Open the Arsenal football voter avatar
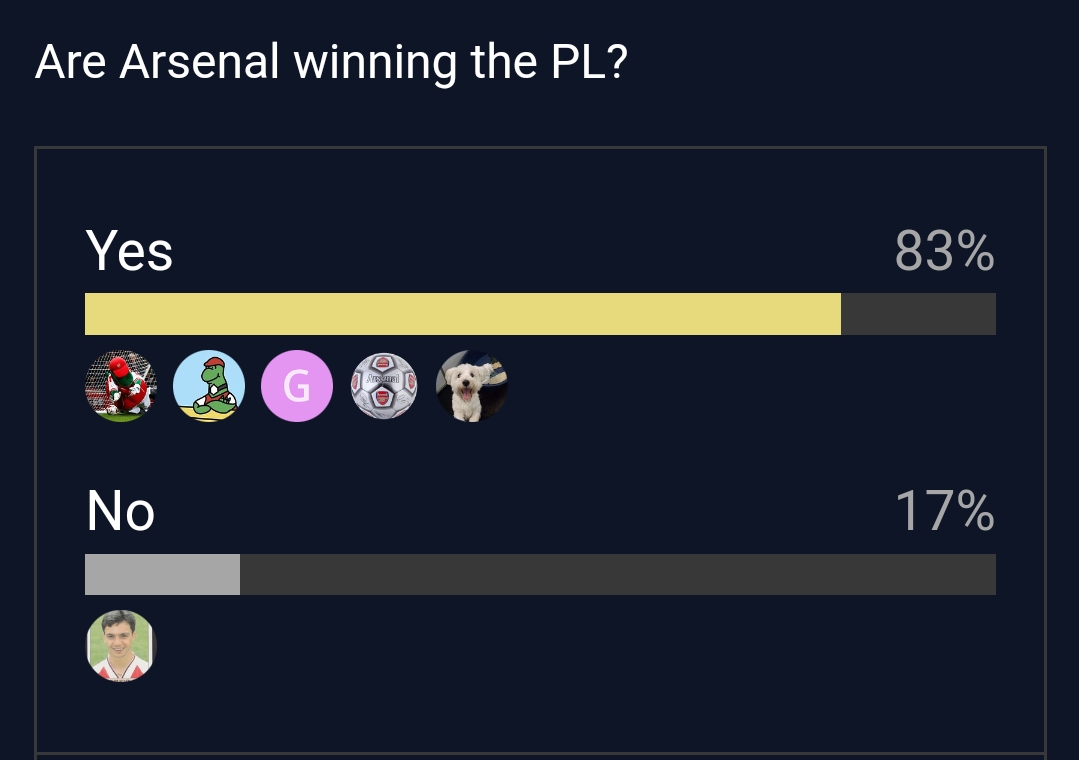 pyautogui.click(x=384, y=386)
